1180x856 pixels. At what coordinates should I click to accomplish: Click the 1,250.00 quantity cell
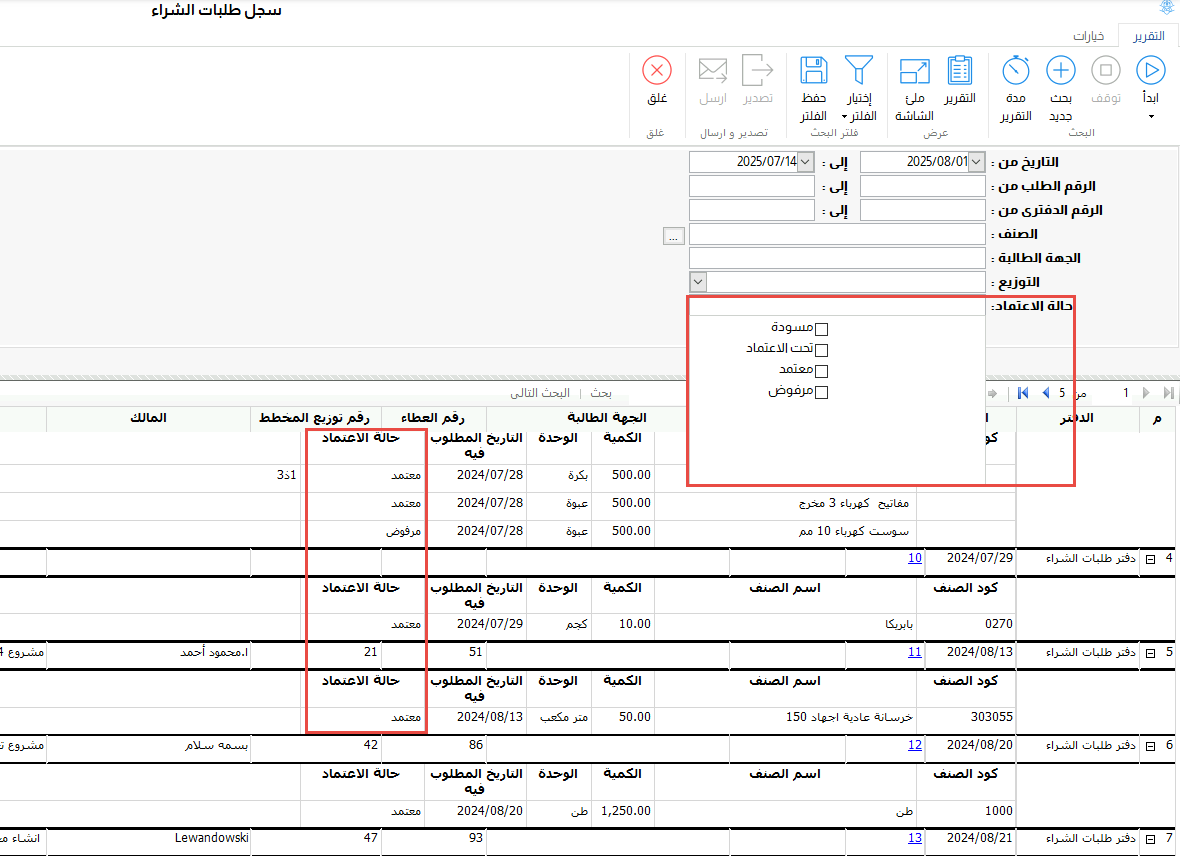click(x=626, y=811)
